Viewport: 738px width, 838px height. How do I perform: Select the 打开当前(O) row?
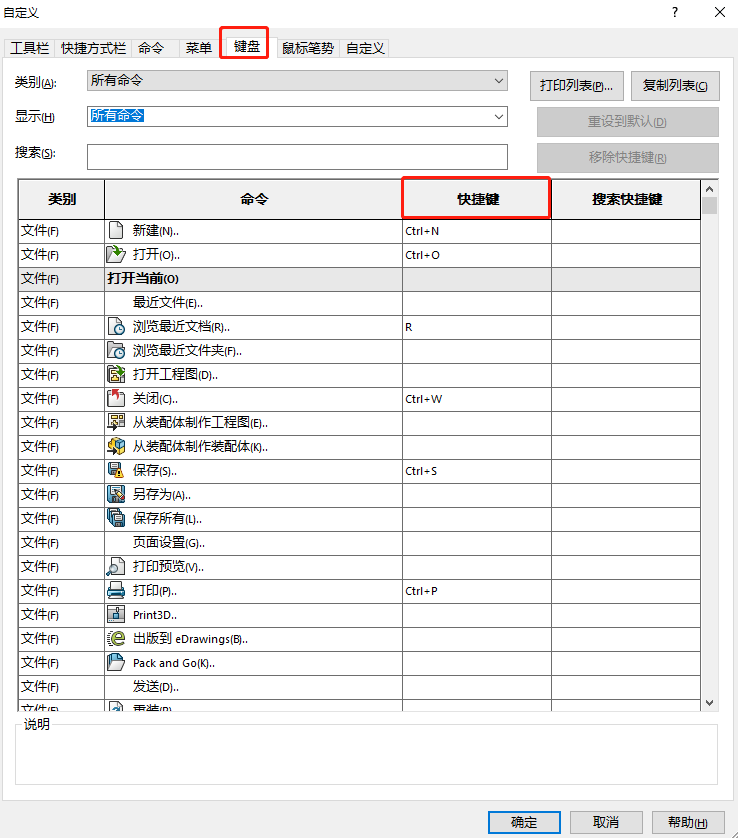click(359, 279)
